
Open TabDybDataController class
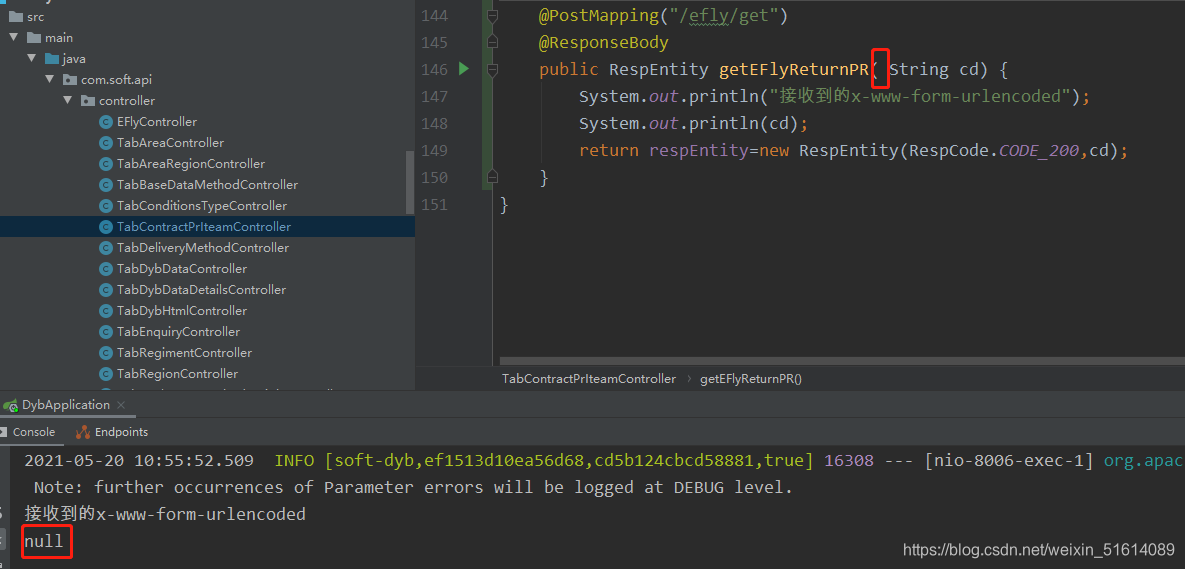tap(181, 269)
